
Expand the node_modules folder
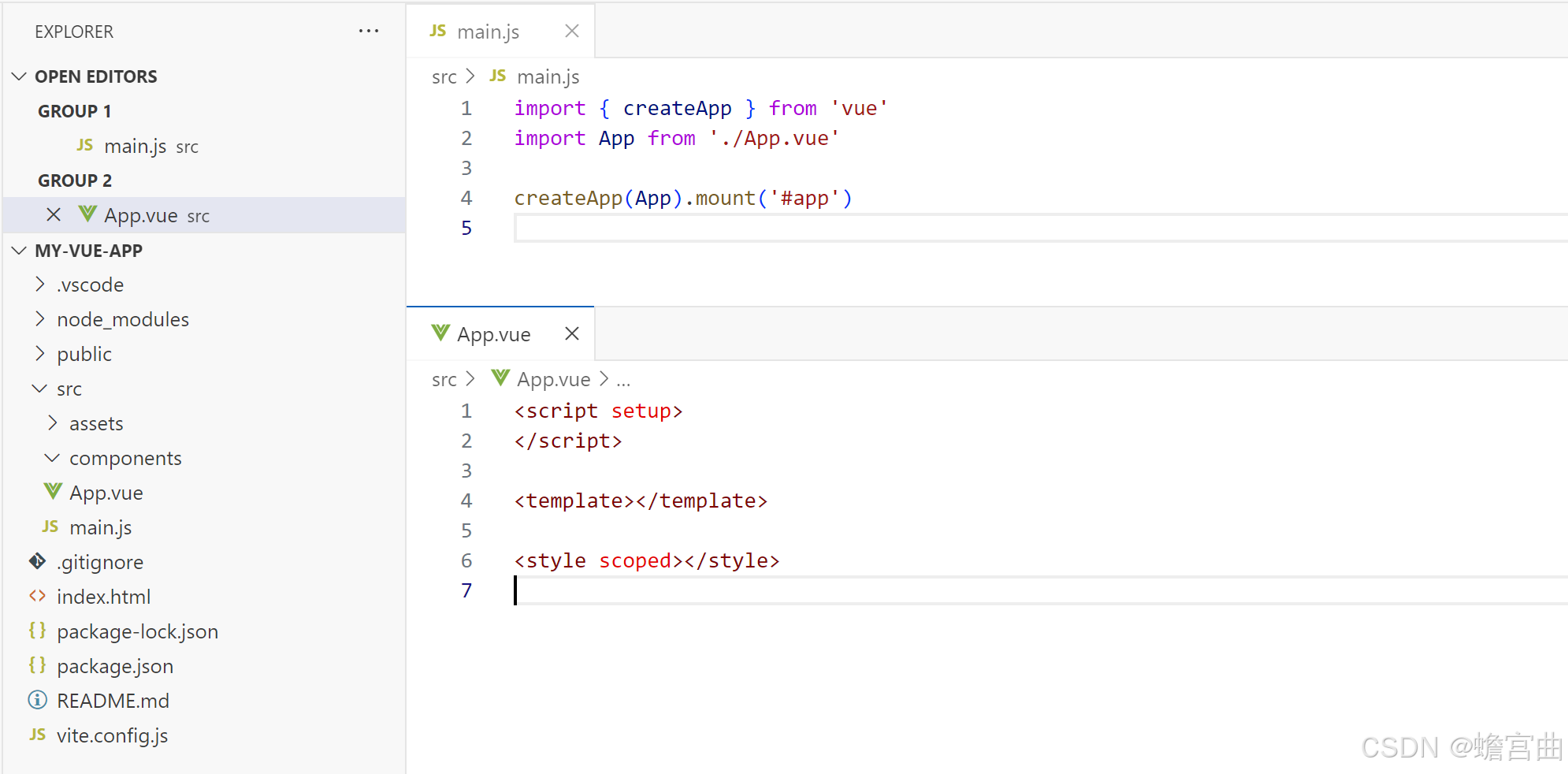pos(40,319)
